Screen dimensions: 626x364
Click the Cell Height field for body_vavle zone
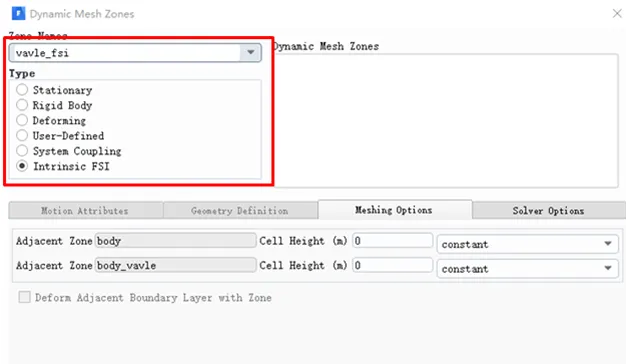[392, 265]
